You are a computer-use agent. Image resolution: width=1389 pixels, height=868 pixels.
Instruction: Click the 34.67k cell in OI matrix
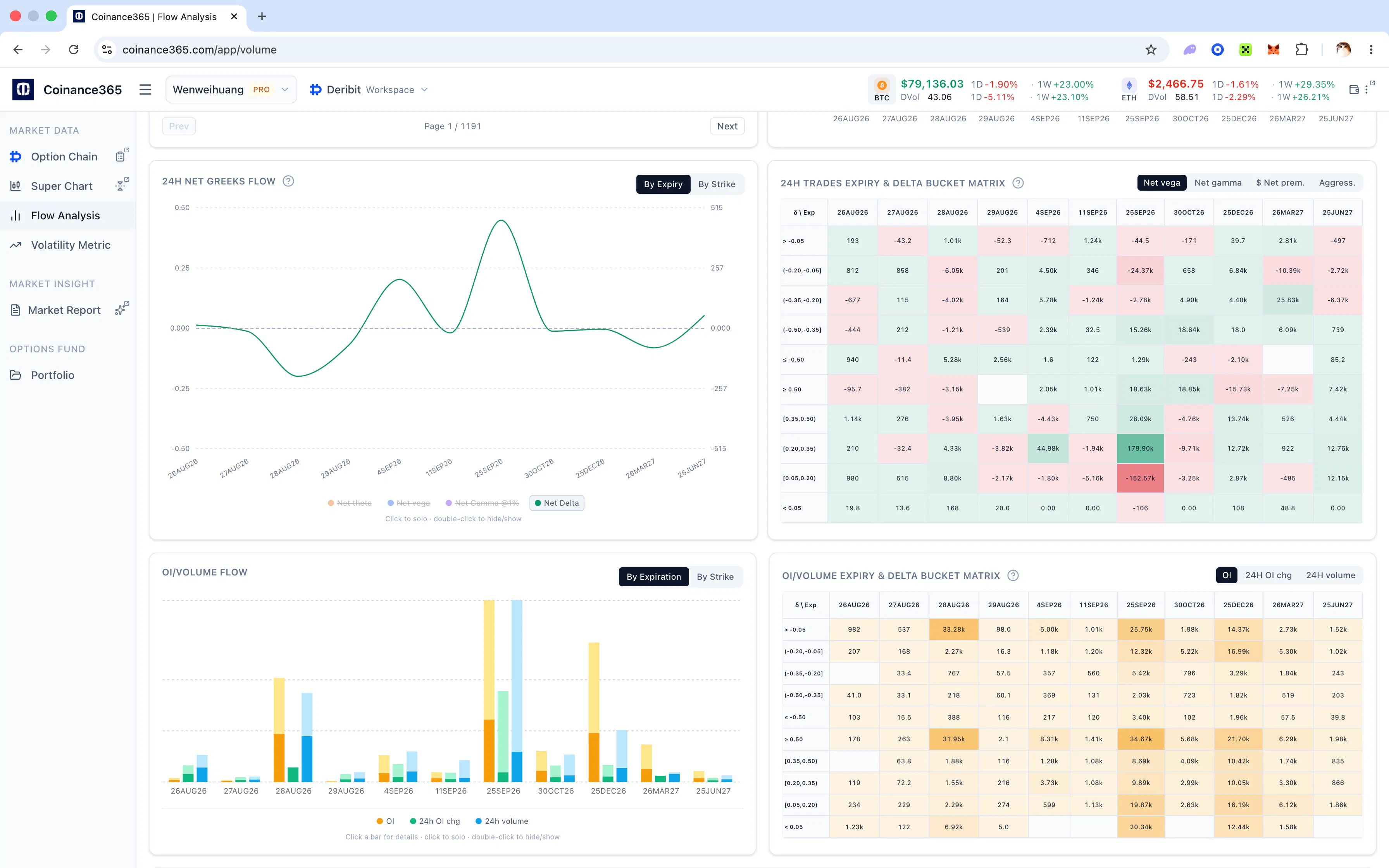tap(1141, 739)
